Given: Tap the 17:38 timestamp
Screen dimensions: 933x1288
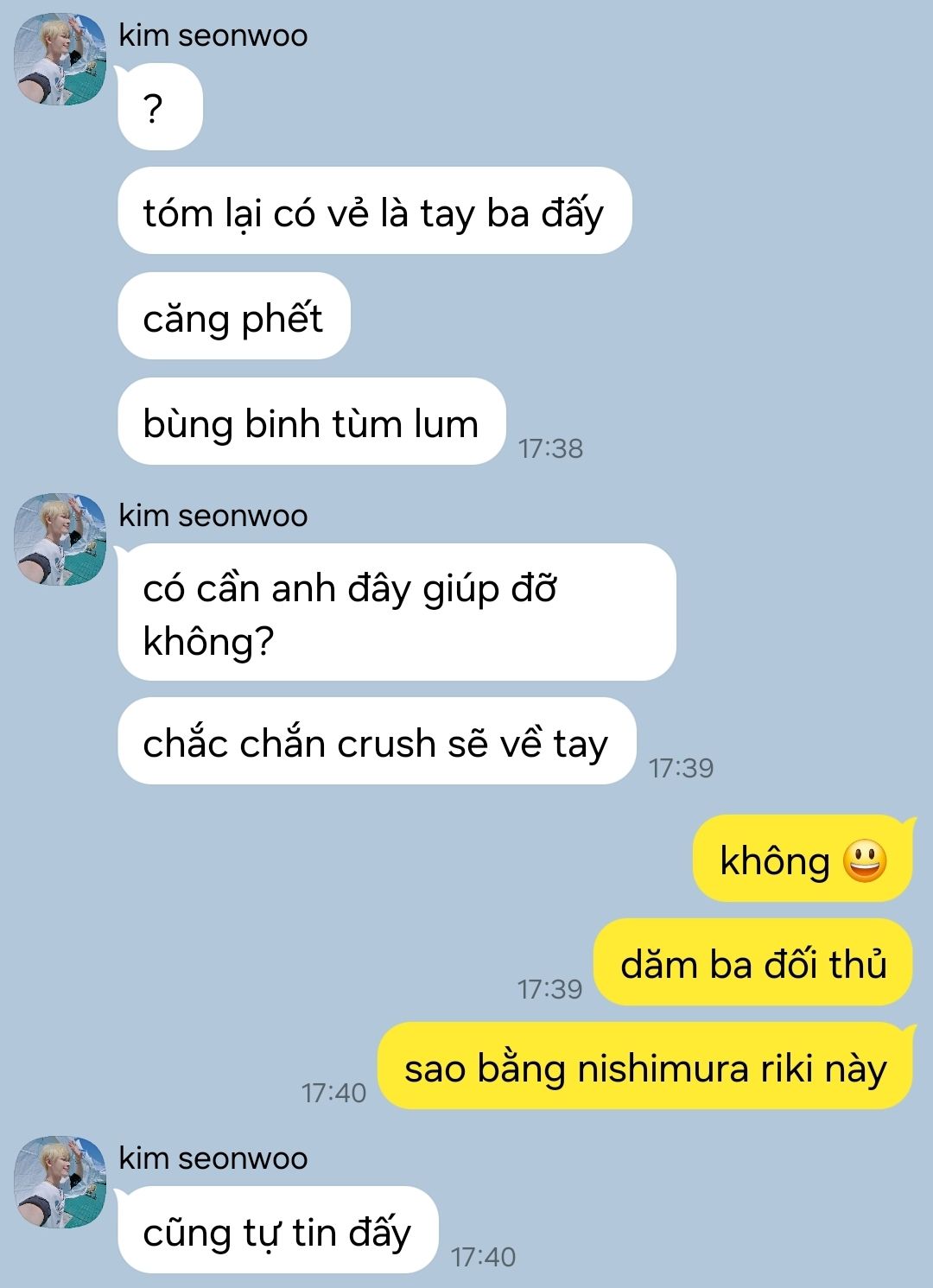Looking at the screenshot, I should (550, 448).
